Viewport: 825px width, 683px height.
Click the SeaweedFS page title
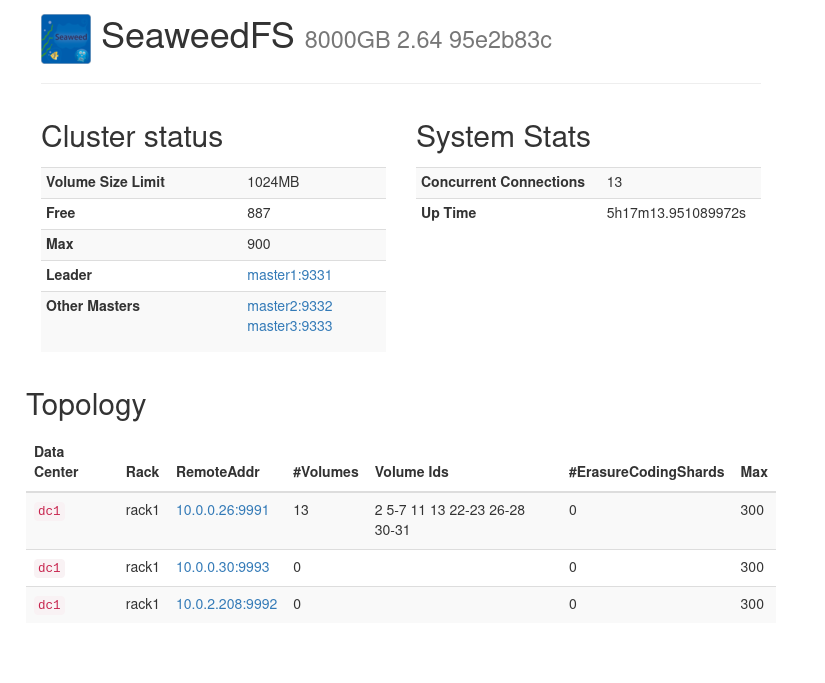pyautogui.click(x=197, y=36)
